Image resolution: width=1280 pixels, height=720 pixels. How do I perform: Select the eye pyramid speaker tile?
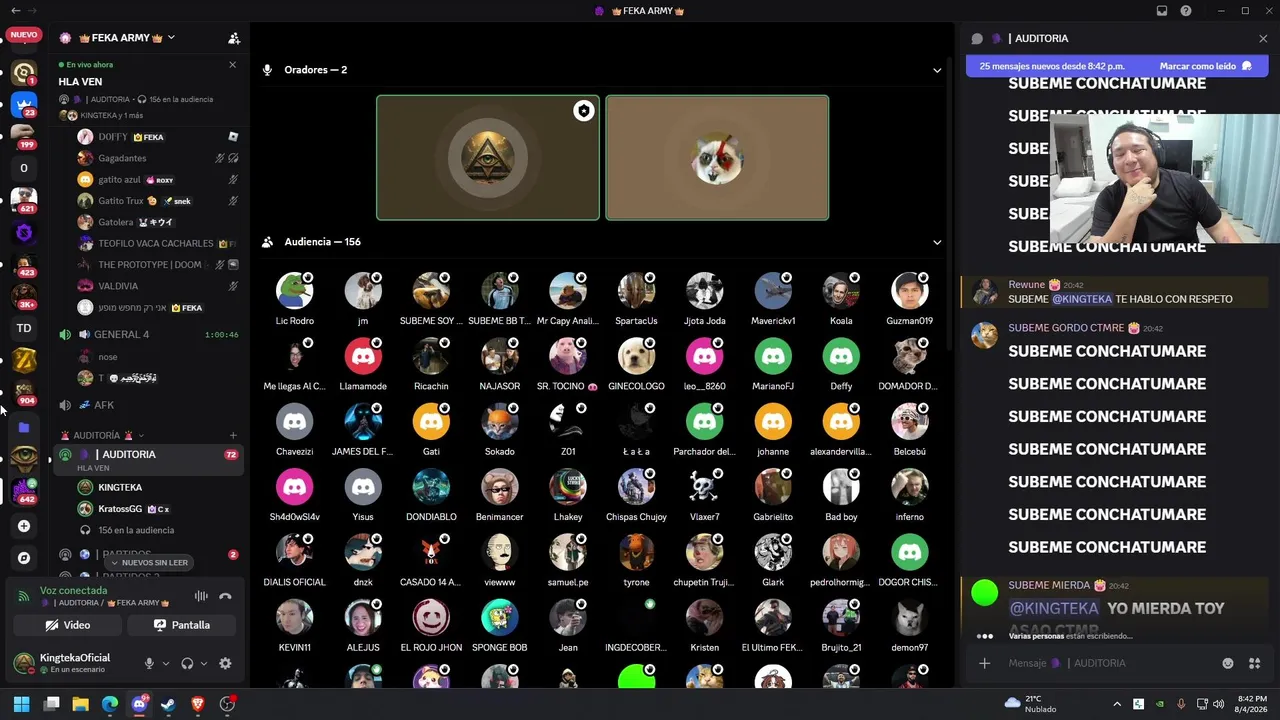pos(488,157)
